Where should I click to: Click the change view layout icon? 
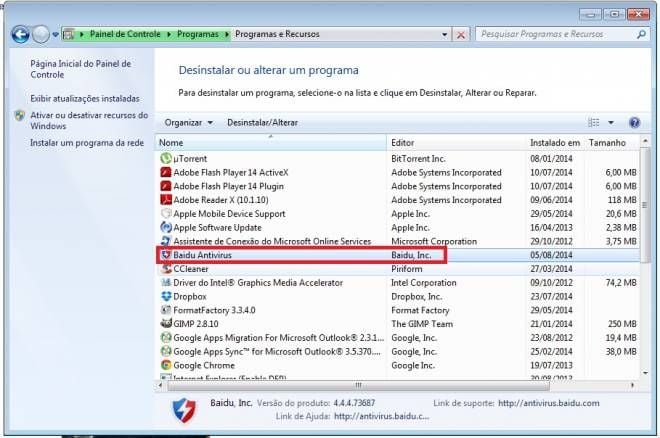[x=593, y=122]
